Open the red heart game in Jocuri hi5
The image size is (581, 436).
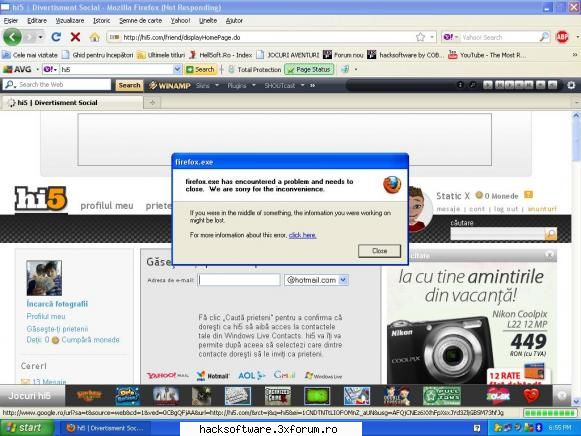(531, 396)
